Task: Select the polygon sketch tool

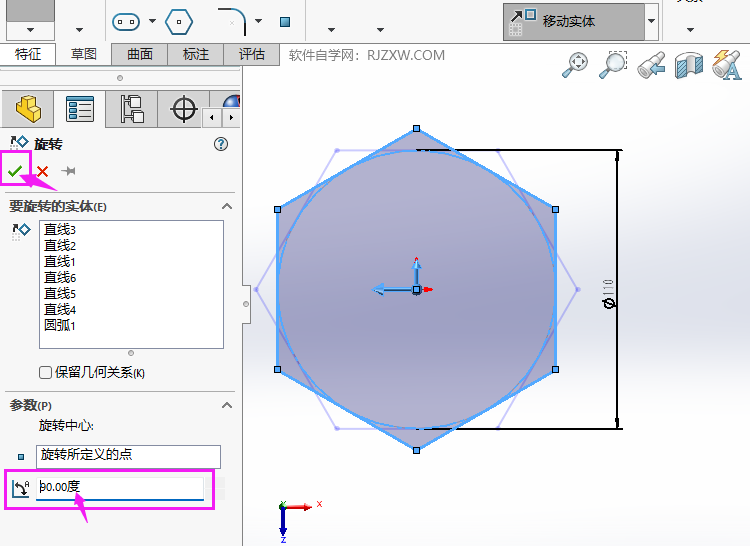Action: point(177,21)
